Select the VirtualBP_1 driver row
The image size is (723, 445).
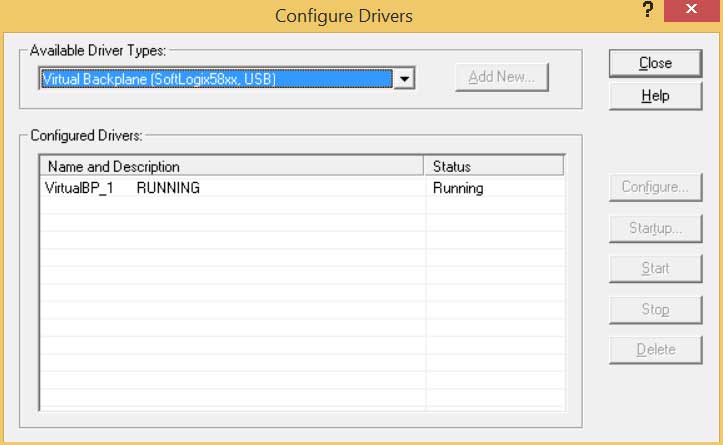tap(302, 188)
